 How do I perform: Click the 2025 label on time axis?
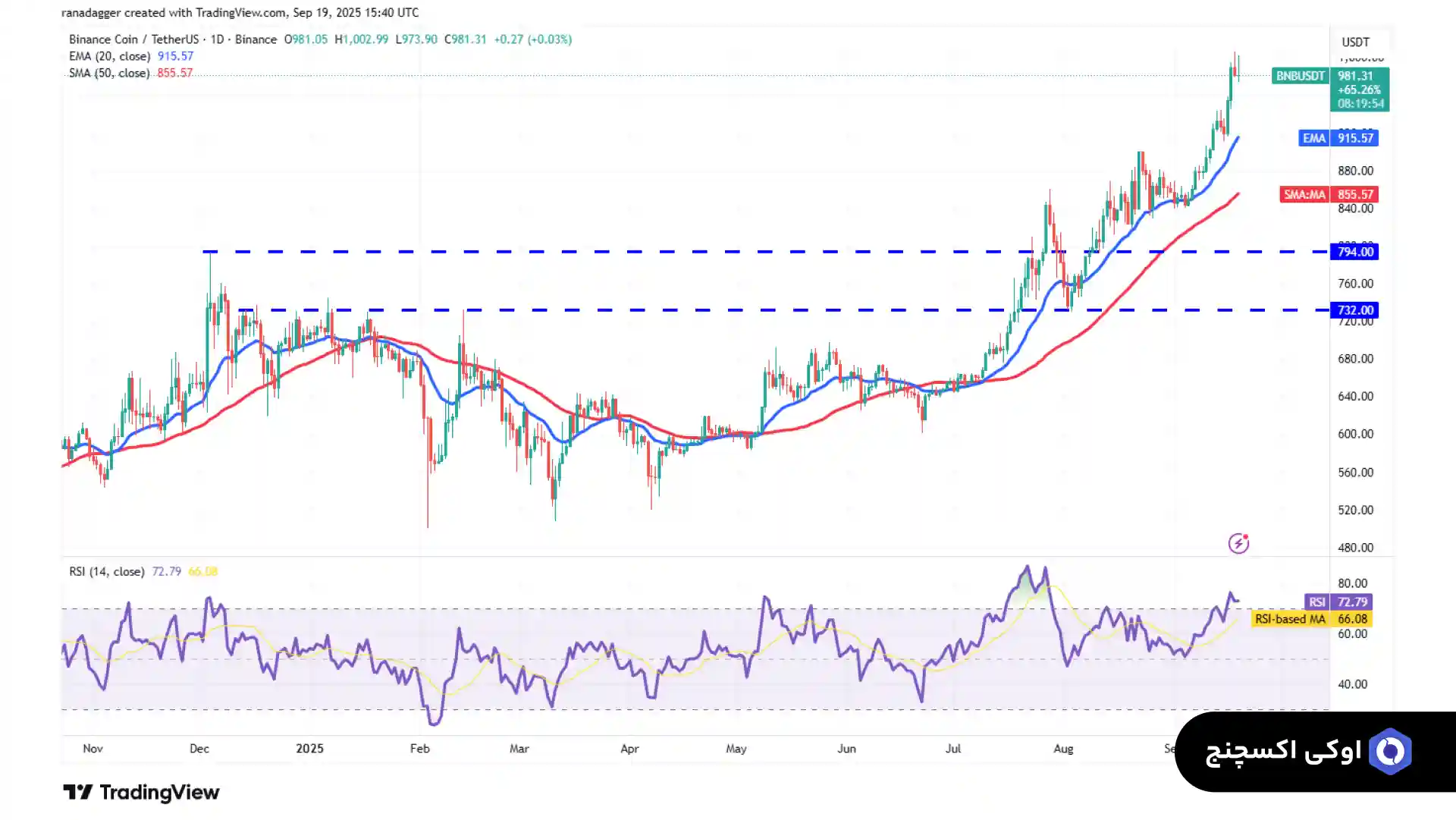[309, 749]
